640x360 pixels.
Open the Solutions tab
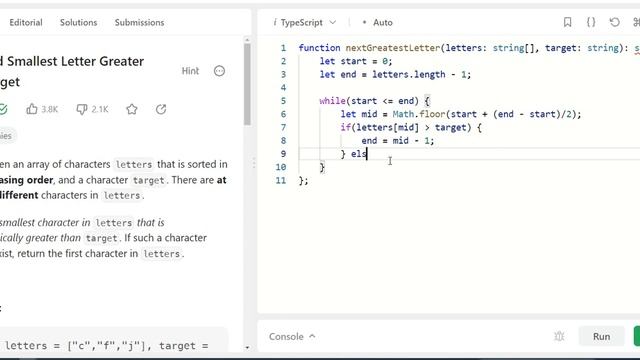(78, 22)
